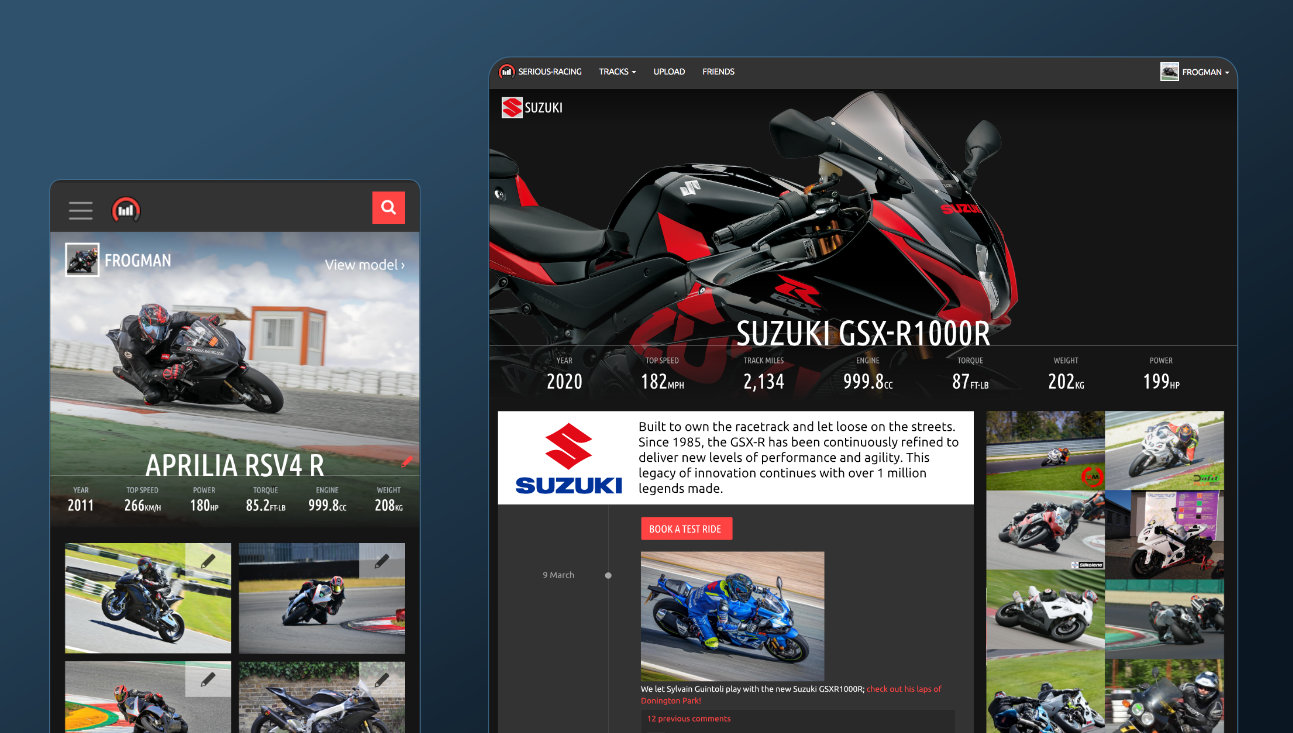Open the blue Suzuki bike post photo
Viewport: 1293px width, 733px height.
[x=732, y=616]
